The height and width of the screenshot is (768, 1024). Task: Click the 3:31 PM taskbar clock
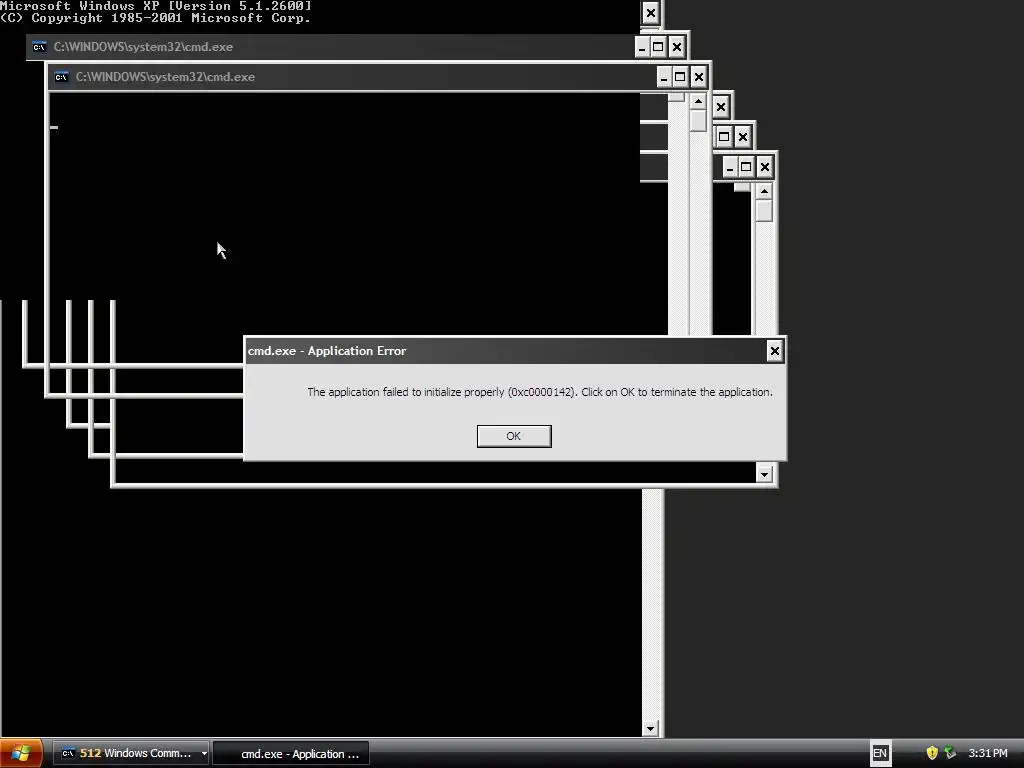[x=988, y=753]
